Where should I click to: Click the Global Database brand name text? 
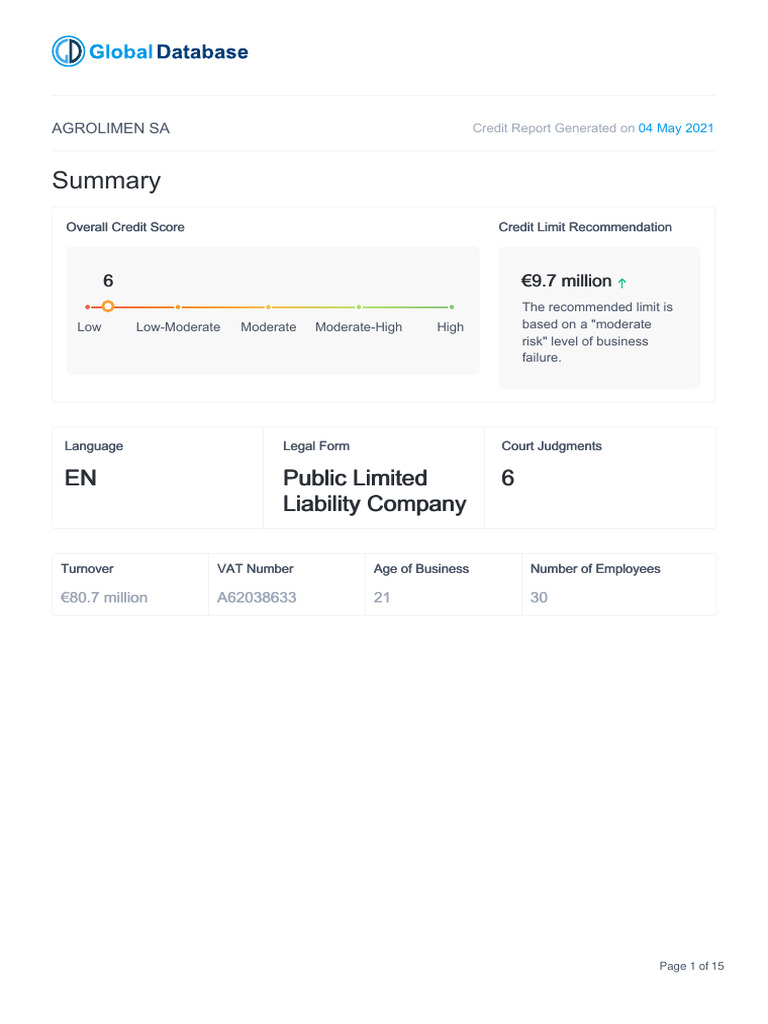169,52
